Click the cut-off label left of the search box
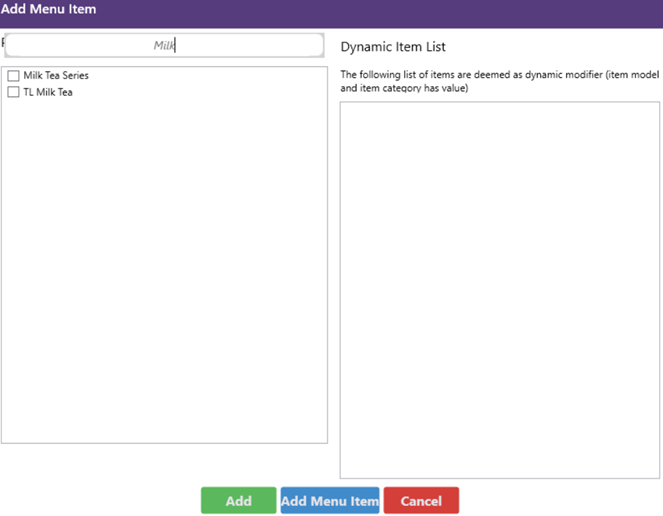 click(3, 44)
